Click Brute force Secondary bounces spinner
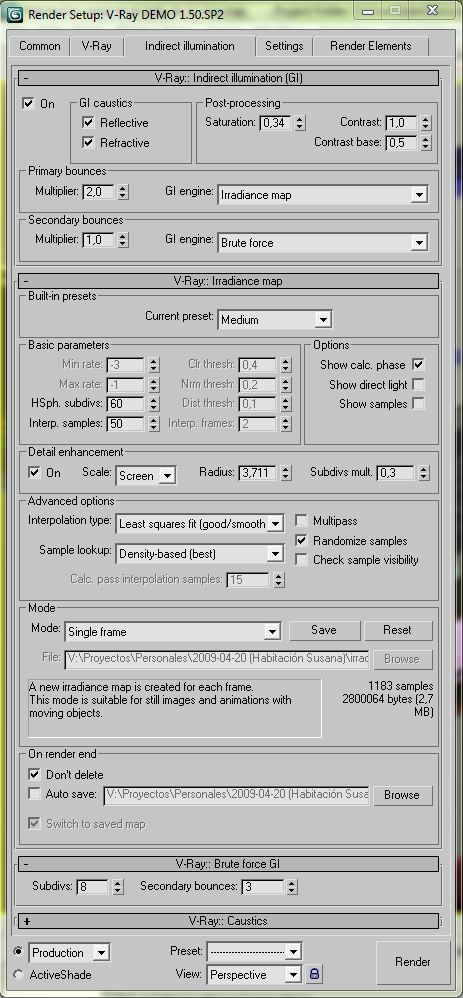 [x=291, y=886]
